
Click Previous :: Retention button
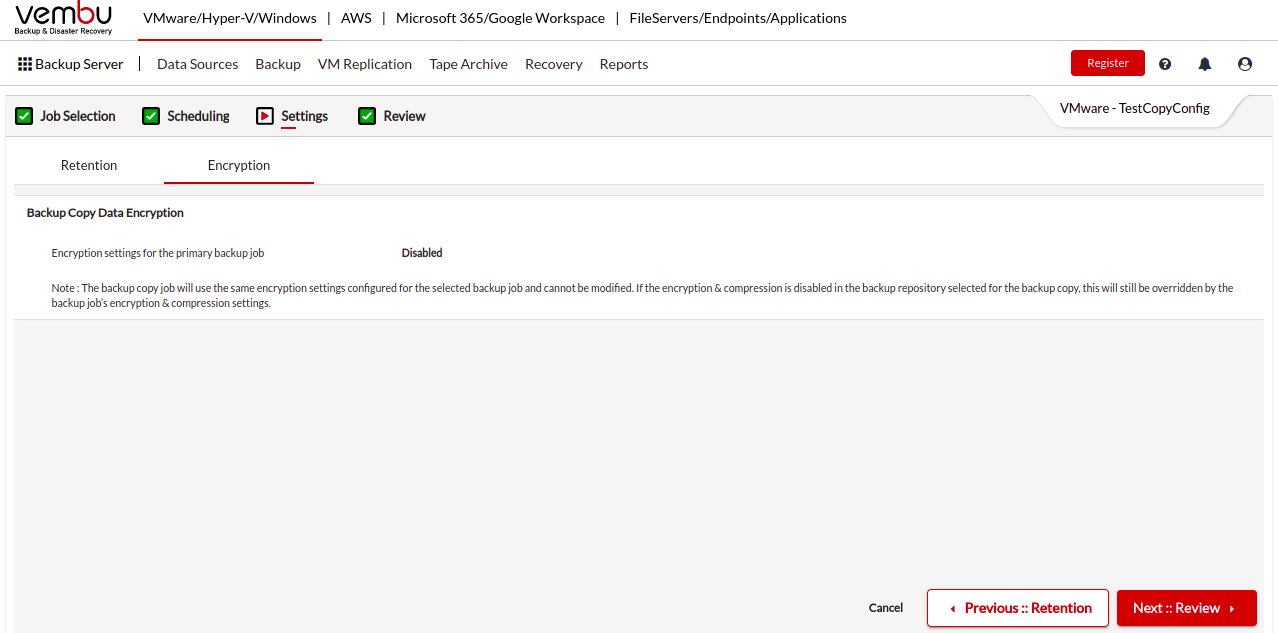tap(1018, 608)
